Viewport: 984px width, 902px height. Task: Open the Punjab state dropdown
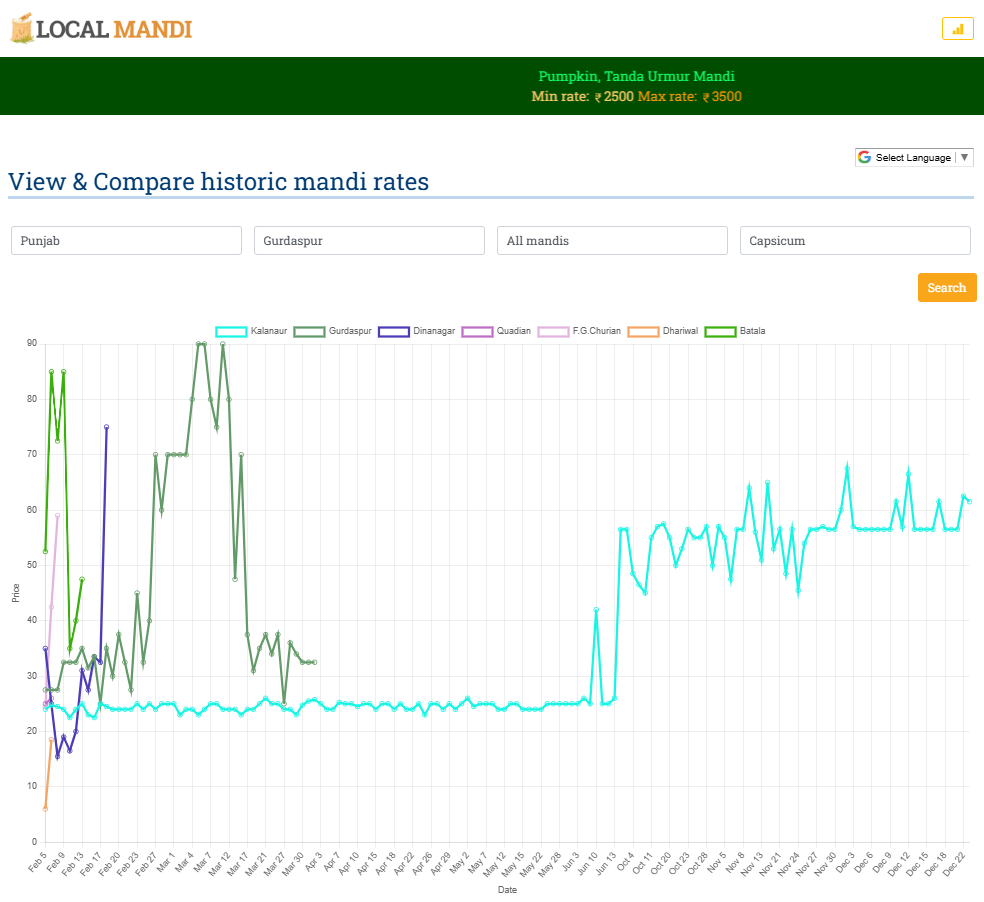point(126,241)
